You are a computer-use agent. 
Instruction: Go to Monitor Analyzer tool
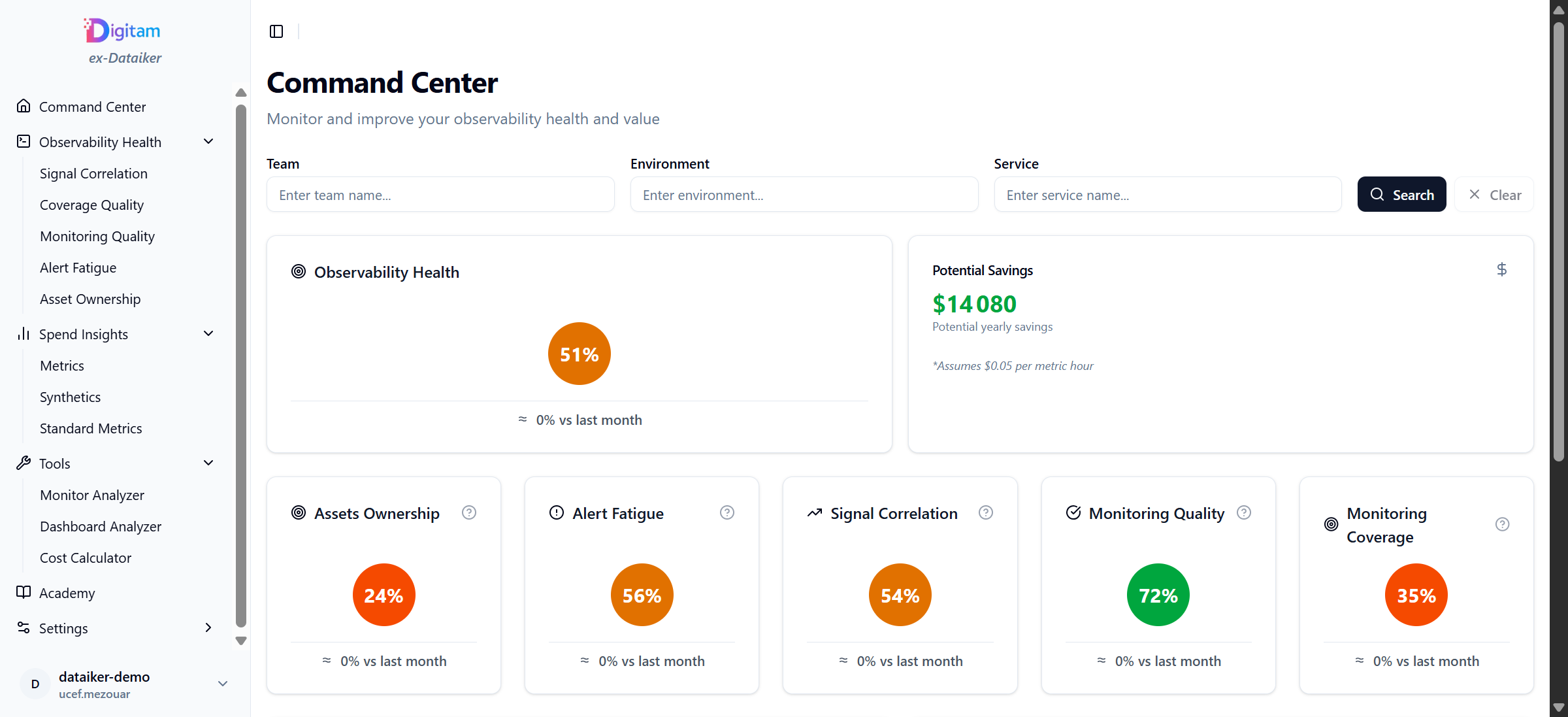[92, 495]
